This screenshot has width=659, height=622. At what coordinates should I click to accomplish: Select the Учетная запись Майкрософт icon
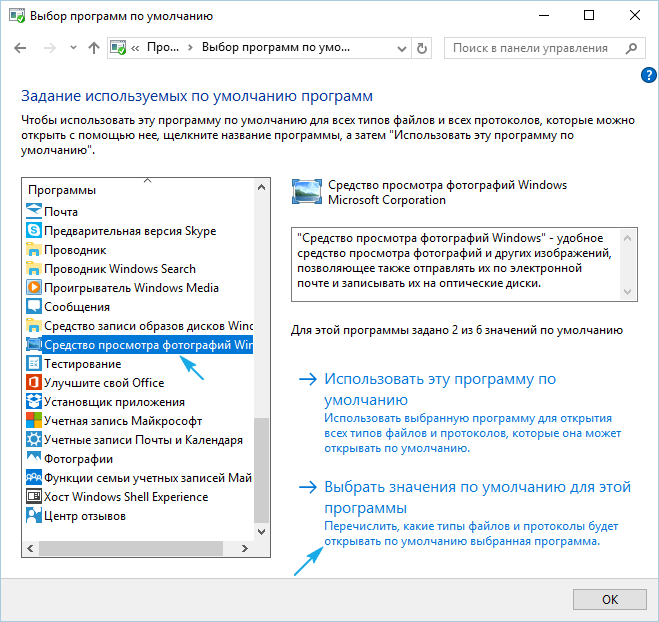click(x=33, y=421)
